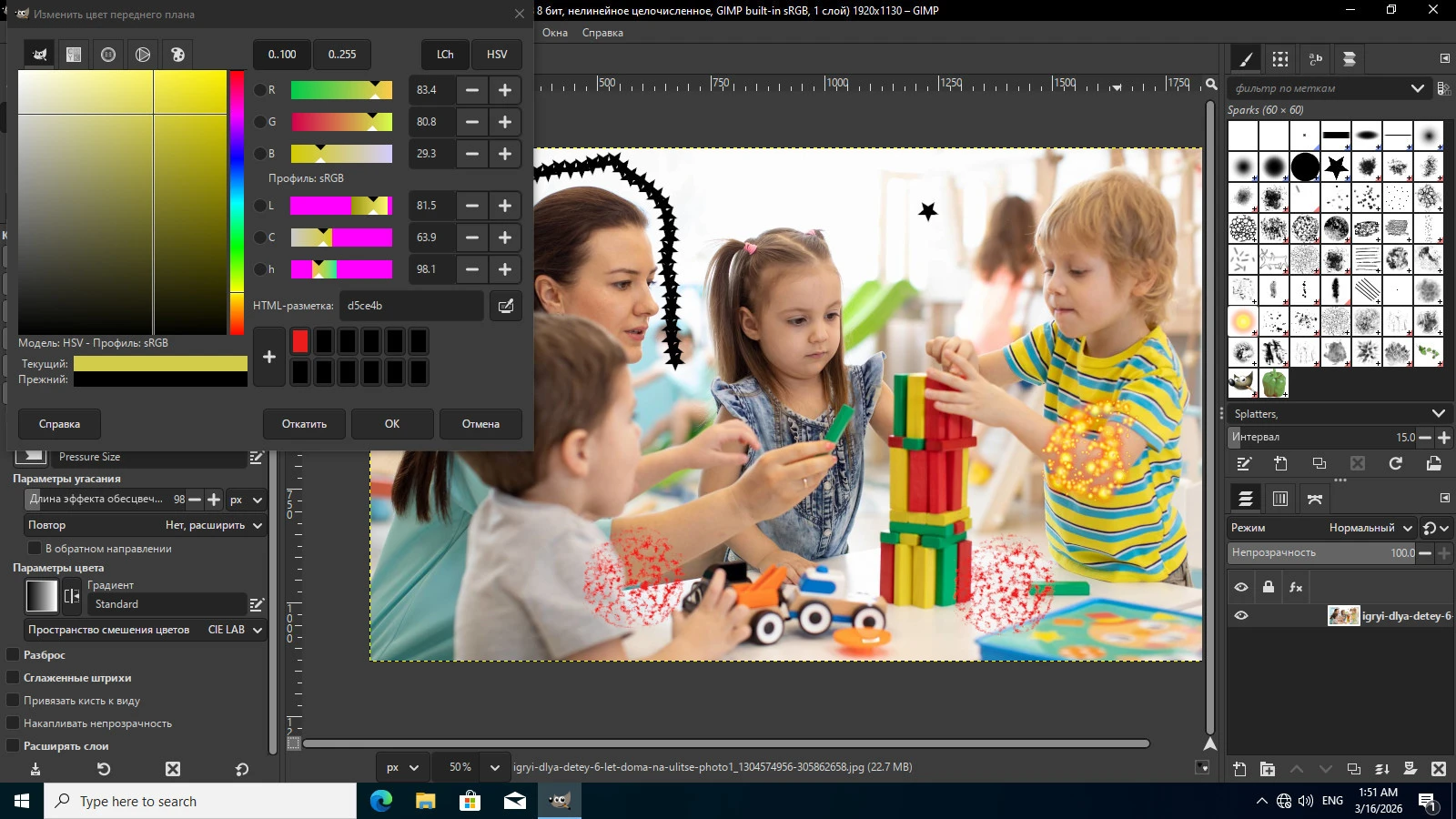Click the eyedropper icon beside HTML notation

505,306
